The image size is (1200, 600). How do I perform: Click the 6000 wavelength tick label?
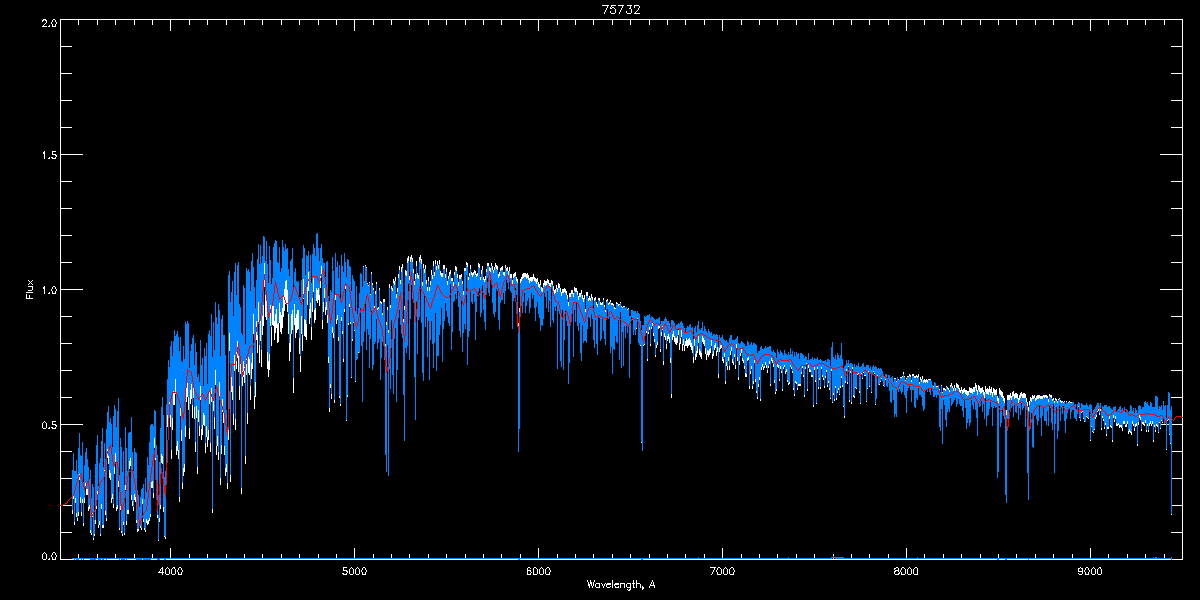point(539,572)
